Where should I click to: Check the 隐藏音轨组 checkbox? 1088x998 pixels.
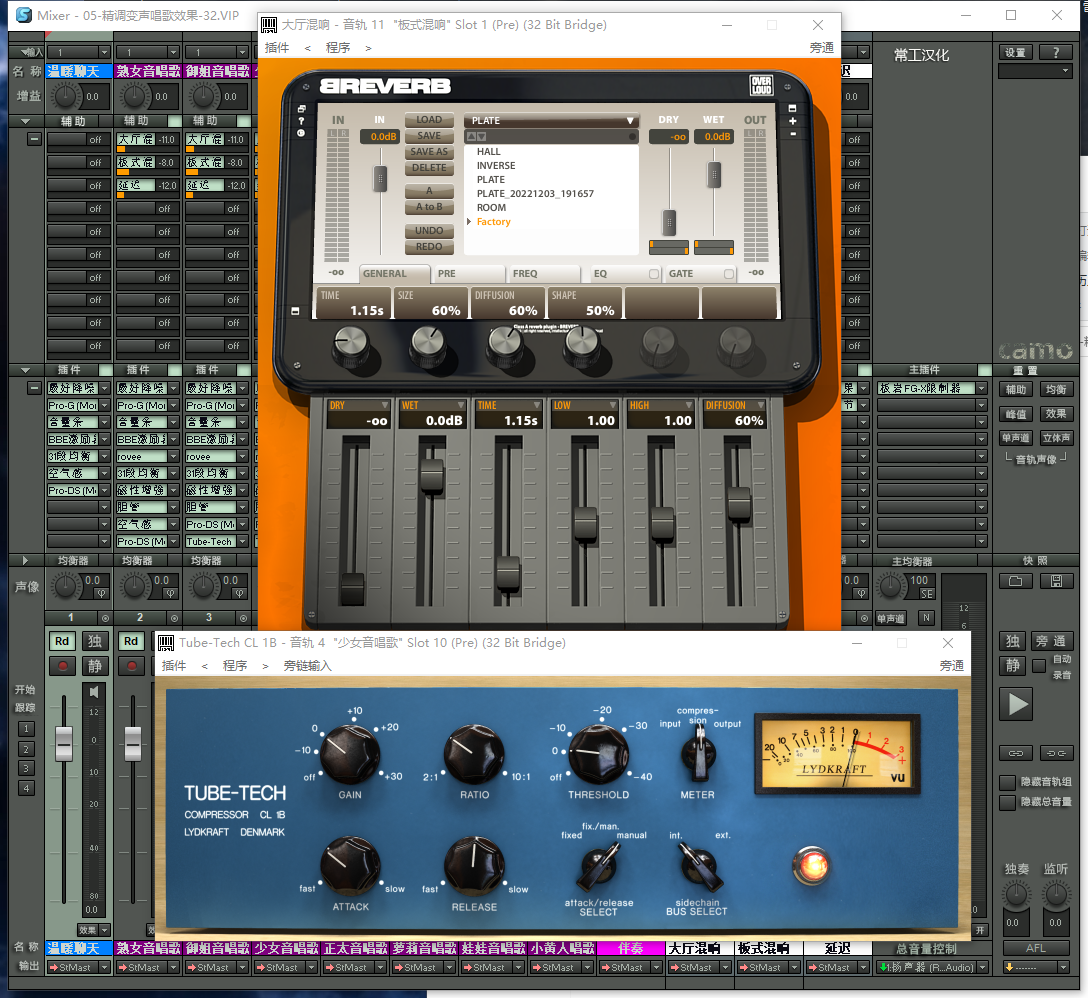pyautogui.click(x=1008, y=782)
